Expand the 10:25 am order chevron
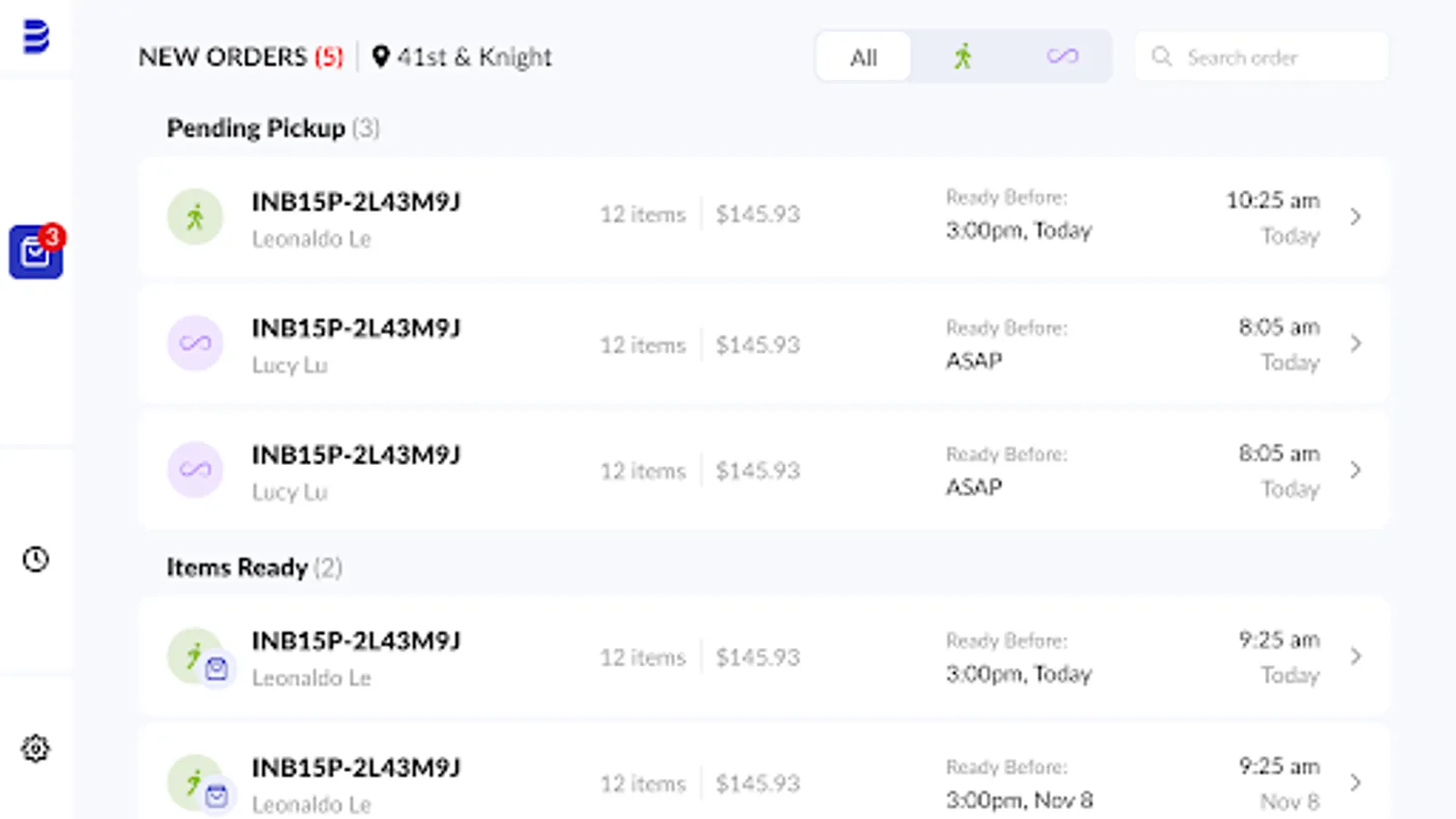Screen dimensions: 1456x819 (1356, 217)
